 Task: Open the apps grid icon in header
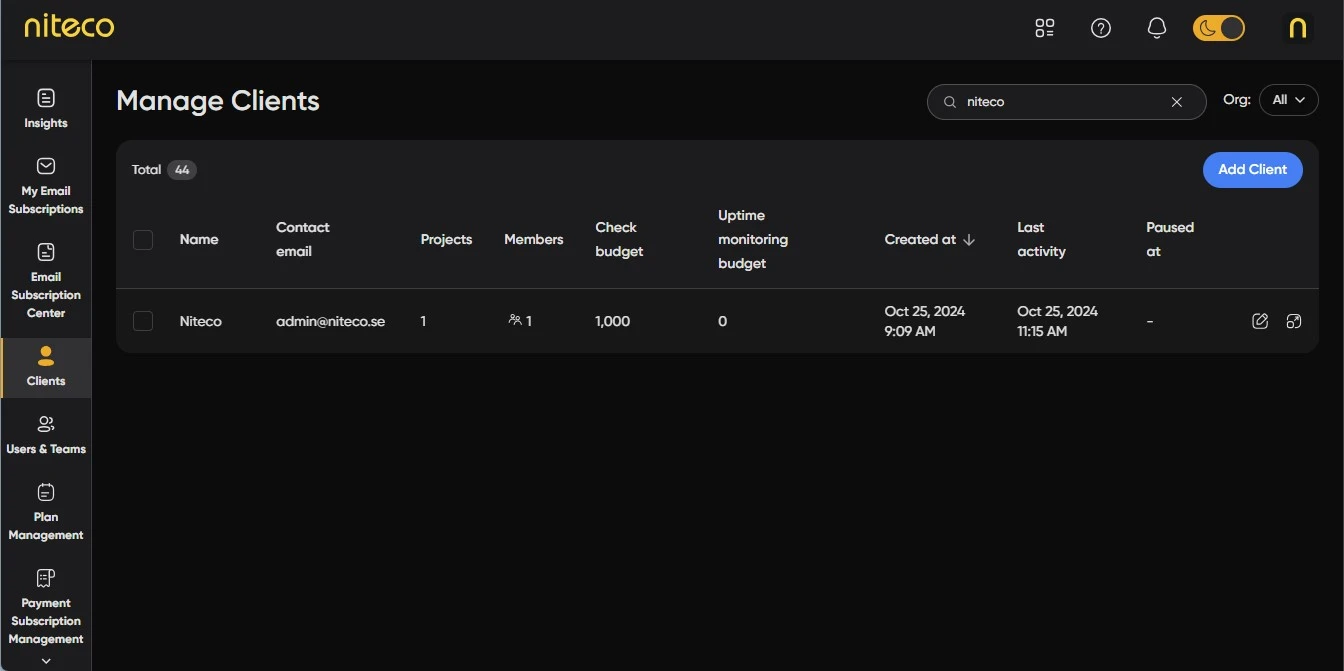[1045, 28]
